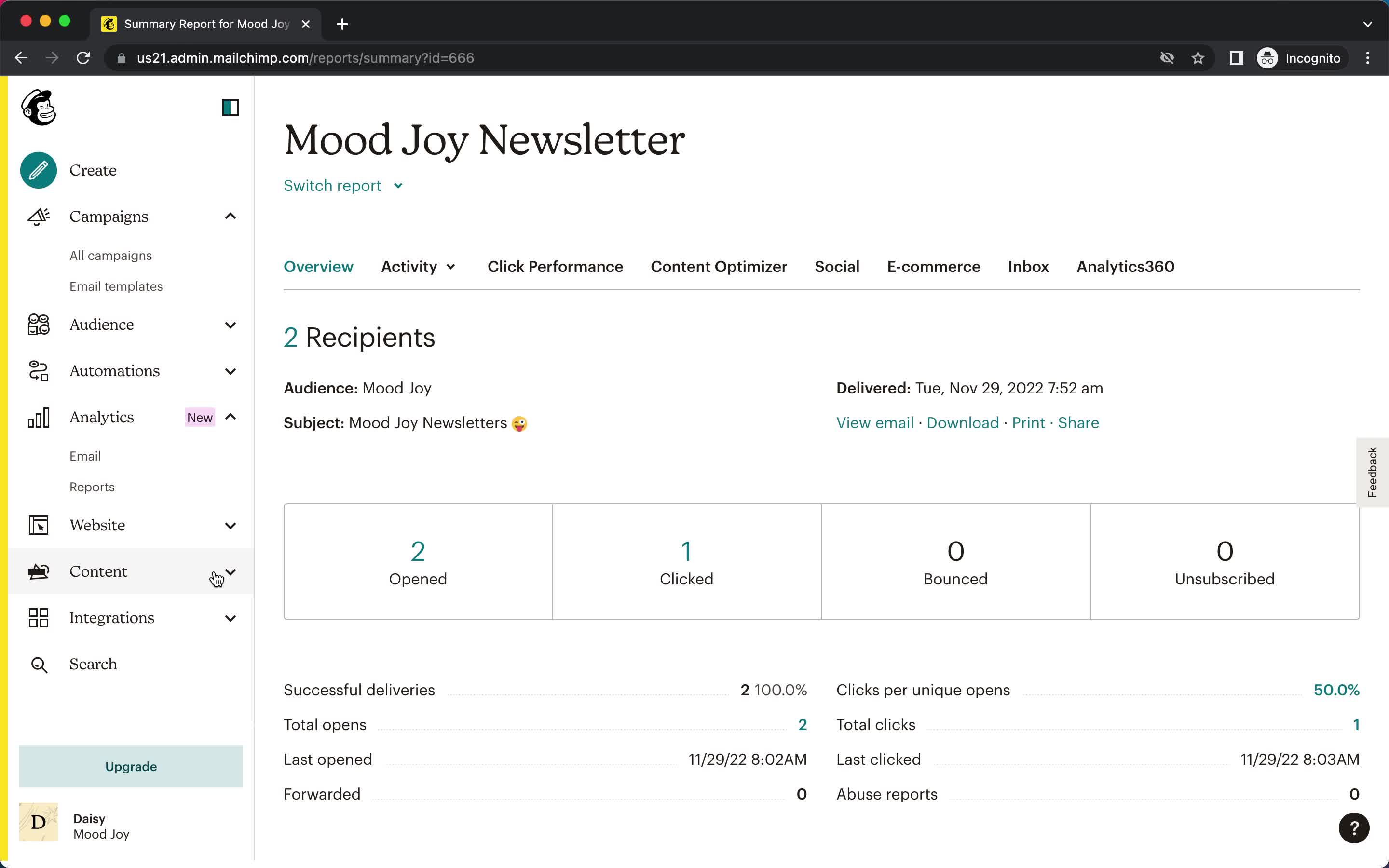Click the 50.0% clicks per unique opens value
This screenshot has height=868, width=1389.
click(1336, 690)
